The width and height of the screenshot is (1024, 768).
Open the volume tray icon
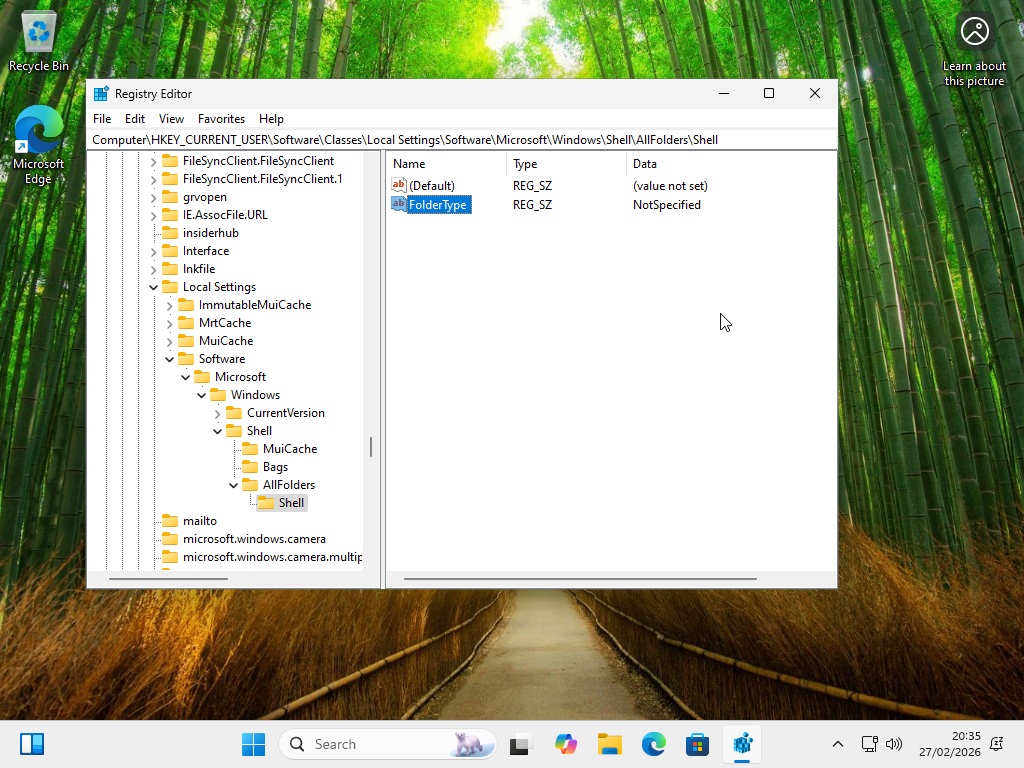(893, 744)
